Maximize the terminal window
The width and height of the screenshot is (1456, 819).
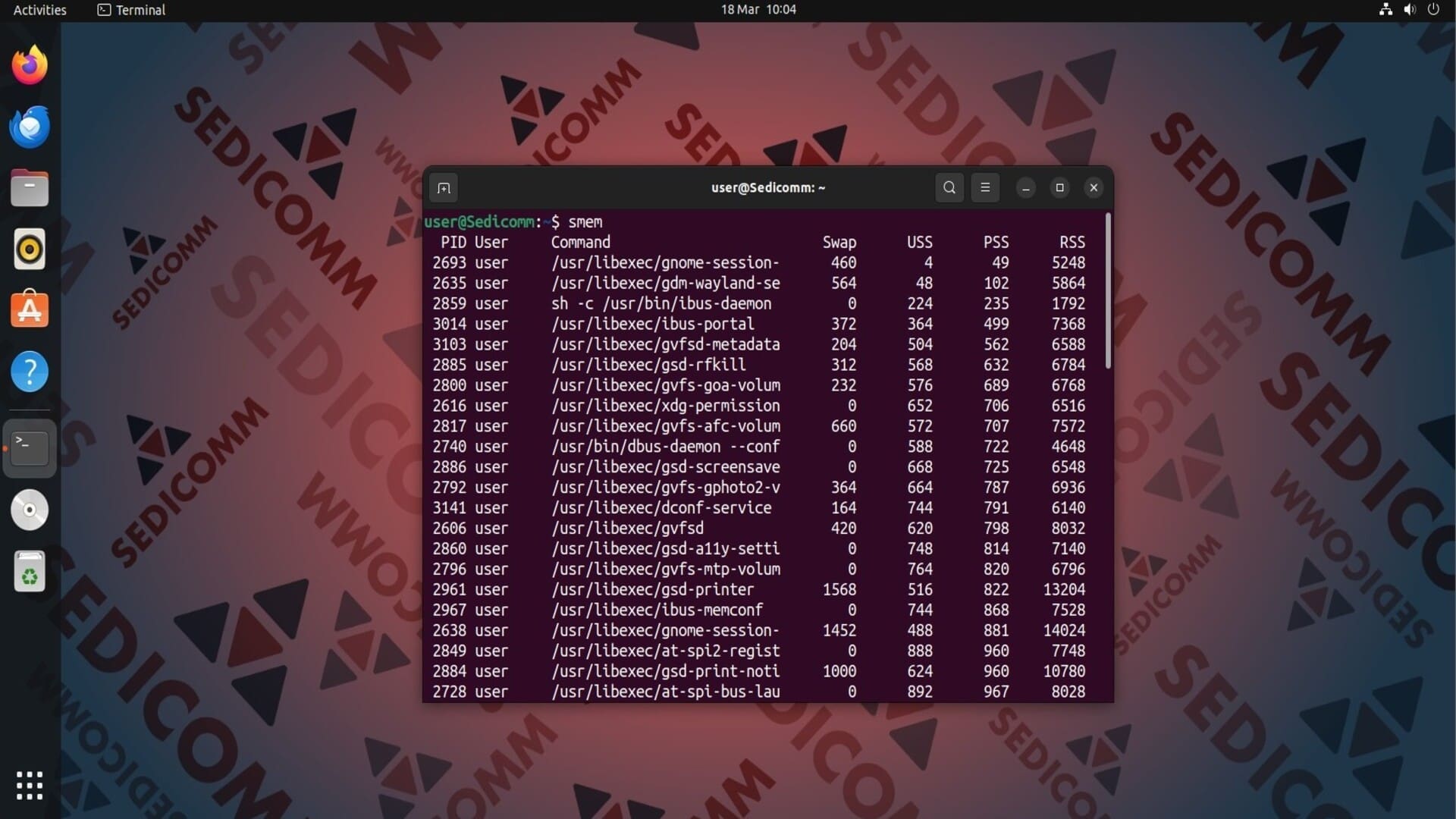[x=1059, y=188]
